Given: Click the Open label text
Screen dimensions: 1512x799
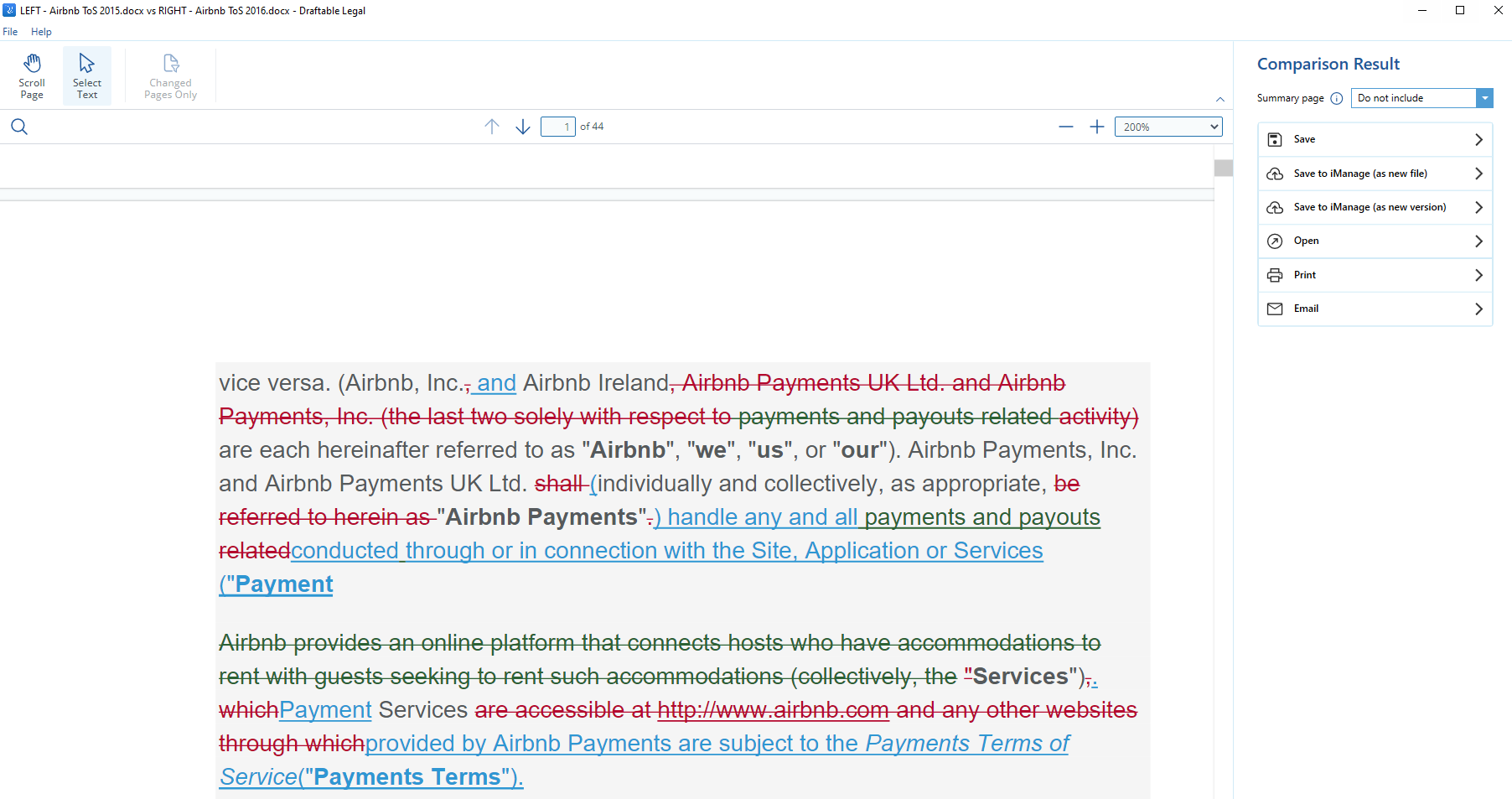Looking at the screenshot, I should [1306, 241].
